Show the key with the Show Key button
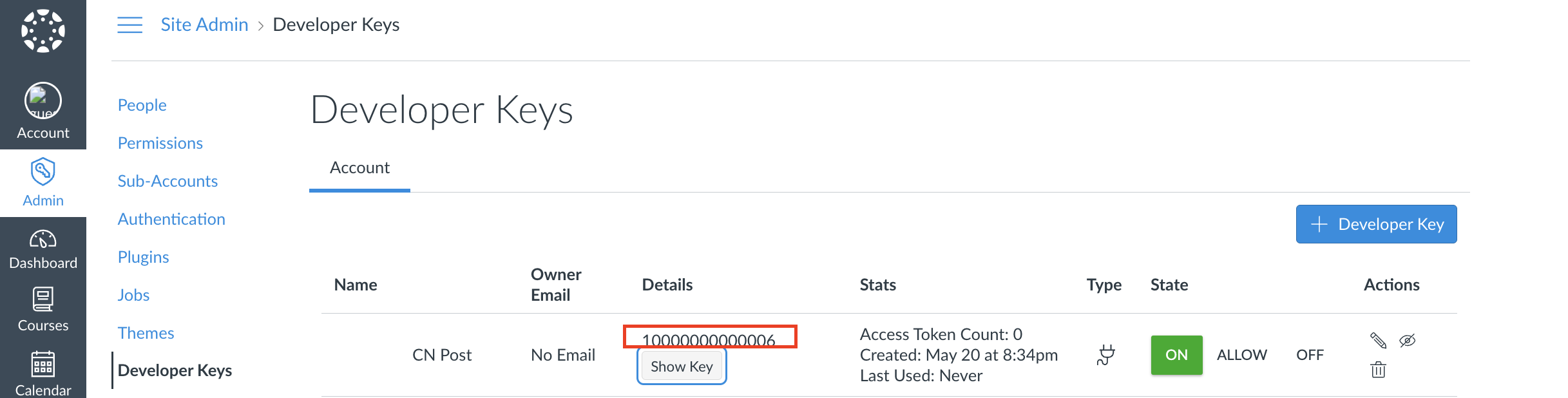The height and width of the screenshot is (398, 1568). pos(681,366)
